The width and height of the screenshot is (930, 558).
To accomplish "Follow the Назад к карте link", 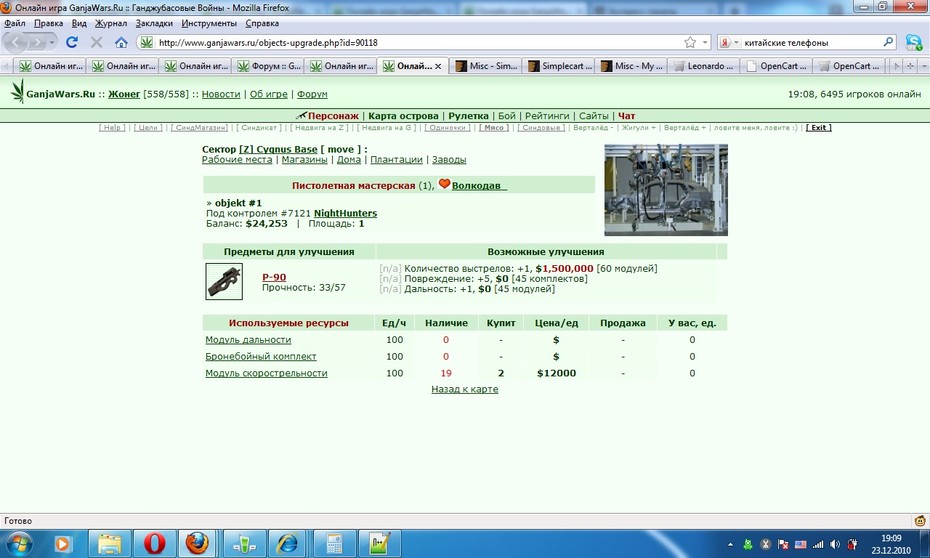I will (x=464, y=389).
